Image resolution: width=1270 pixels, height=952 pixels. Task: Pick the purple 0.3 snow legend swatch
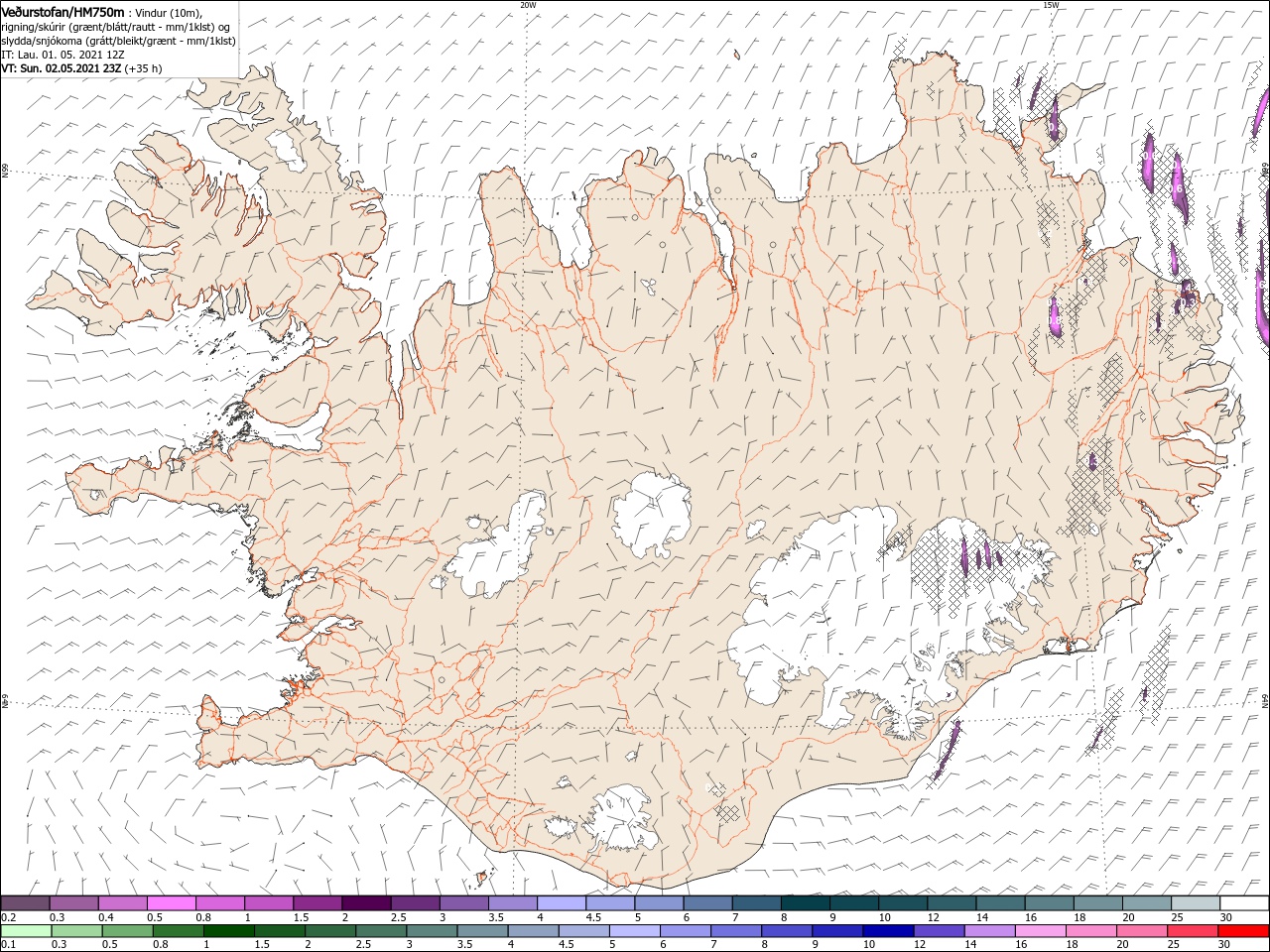click(73, 903)
